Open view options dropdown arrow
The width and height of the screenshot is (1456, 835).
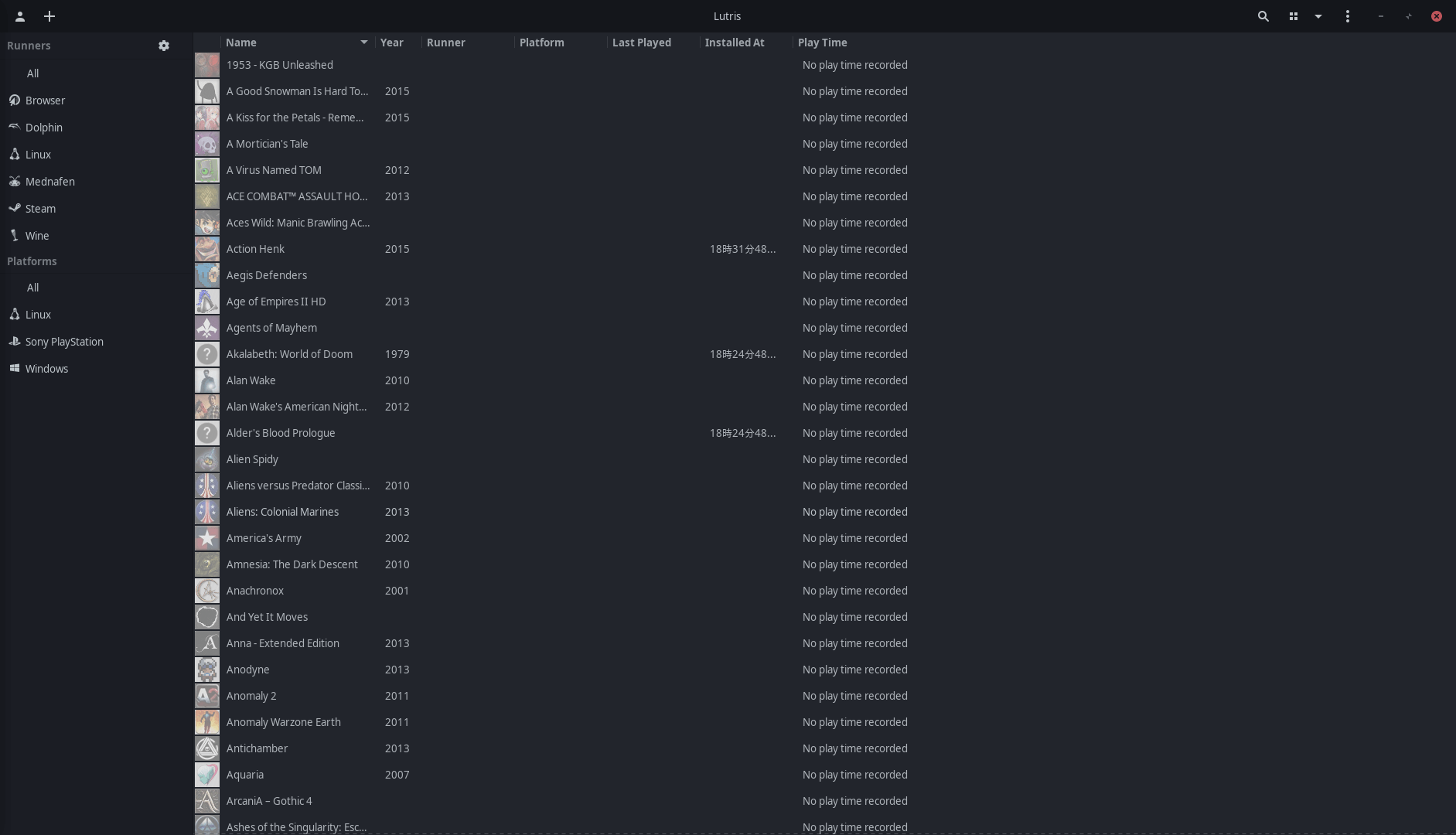[1318, 16]
